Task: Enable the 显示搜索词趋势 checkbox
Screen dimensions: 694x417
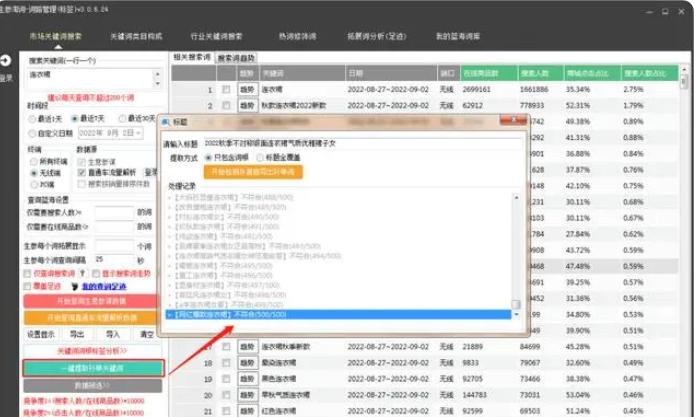Action: (x=96, y=274)
